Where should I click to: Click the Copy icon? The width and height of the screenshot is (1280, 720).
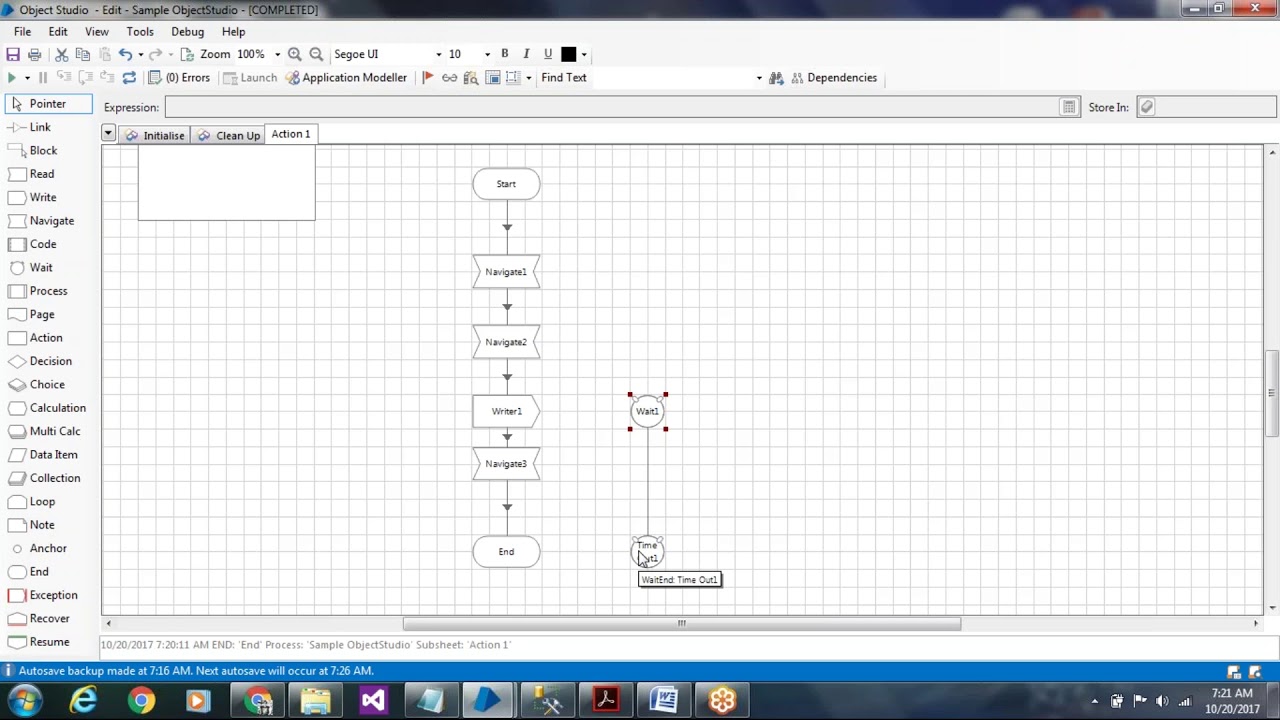(83, 54)
